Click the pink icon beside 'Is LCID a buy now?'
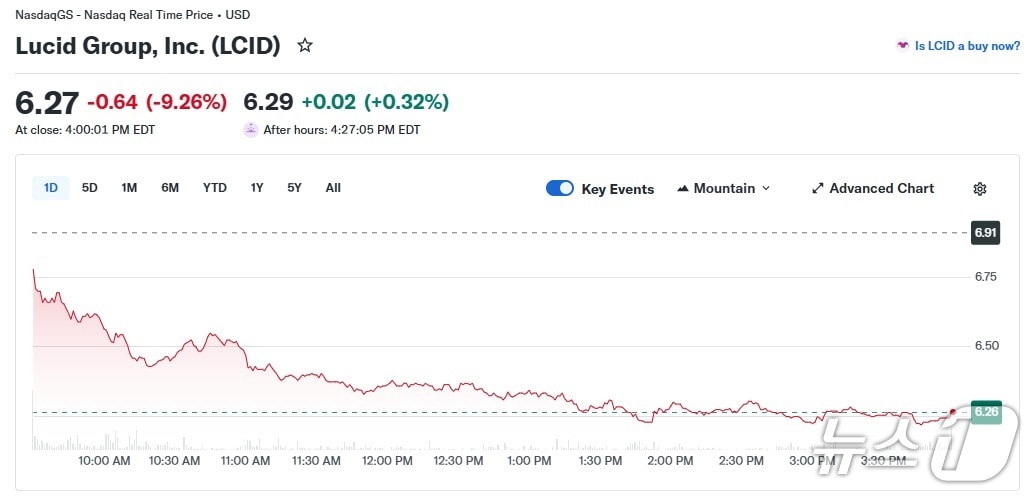This screenshot has height=497, width=1034. [x=903, y=46]
